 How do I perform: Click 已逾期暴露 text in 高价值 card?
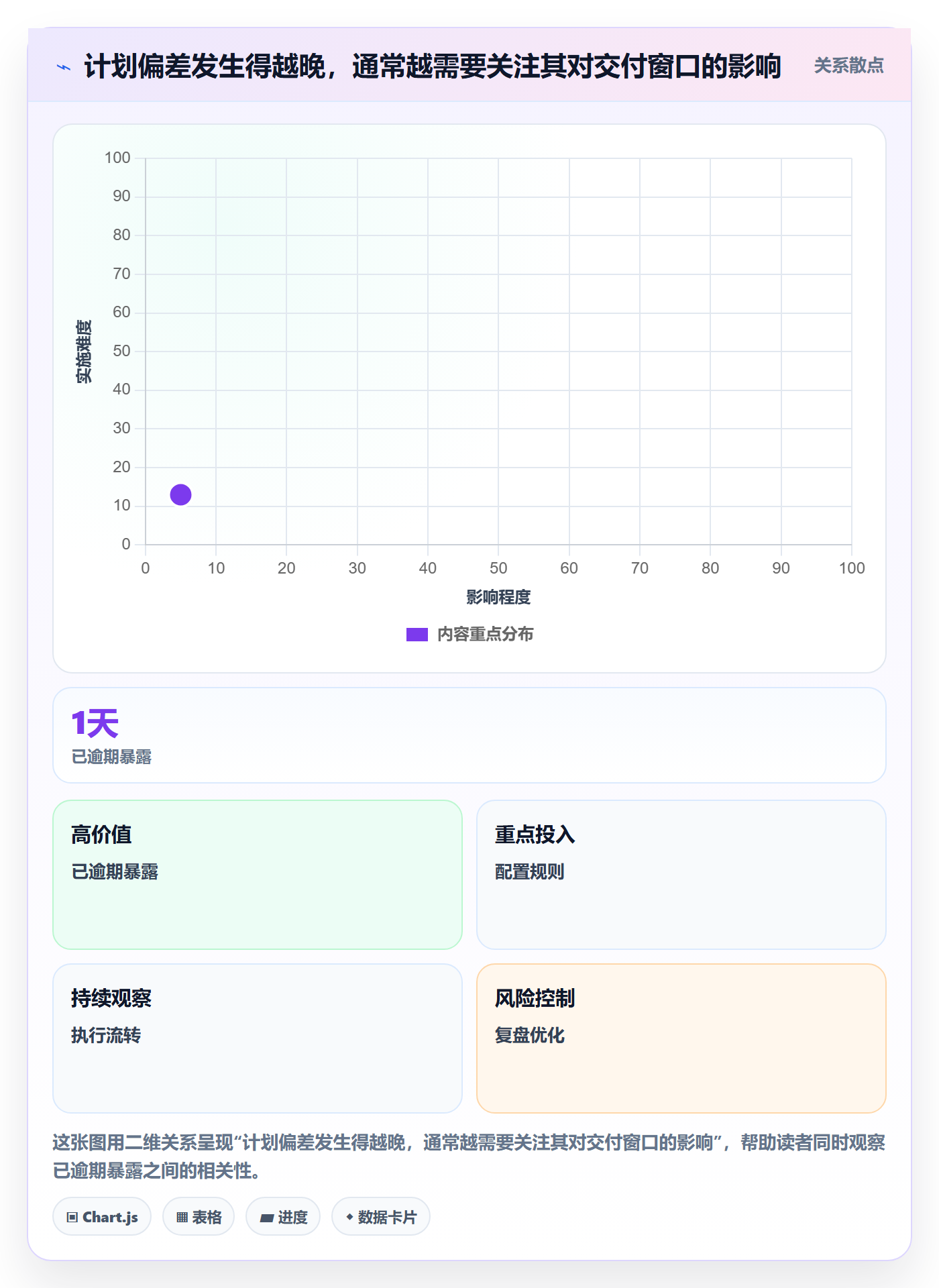click(x=115, y=871)
